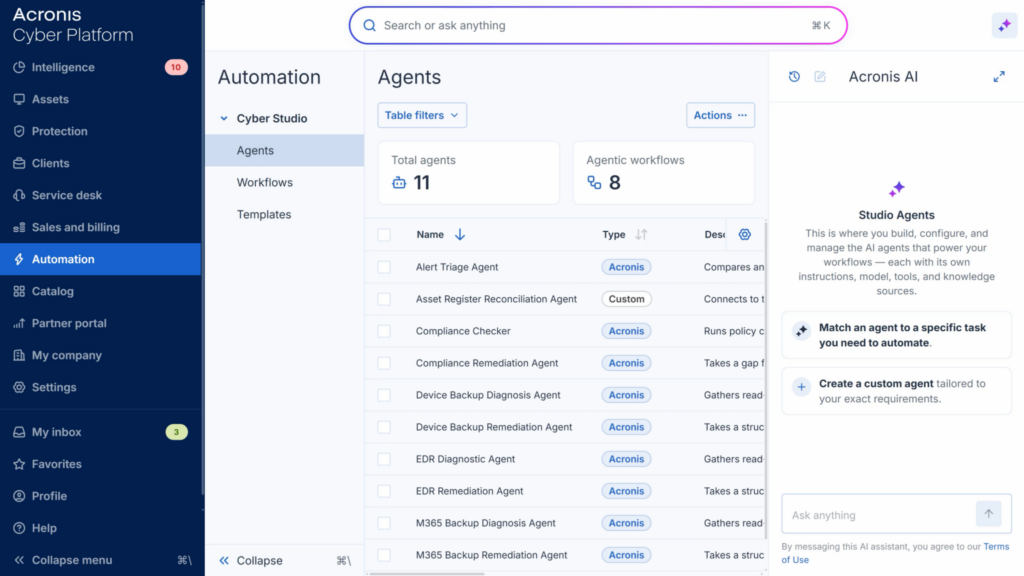The width and height of the screenshot is (1024, 576).
Task: Open the Table filters dropdown
Action: point(422,115)
